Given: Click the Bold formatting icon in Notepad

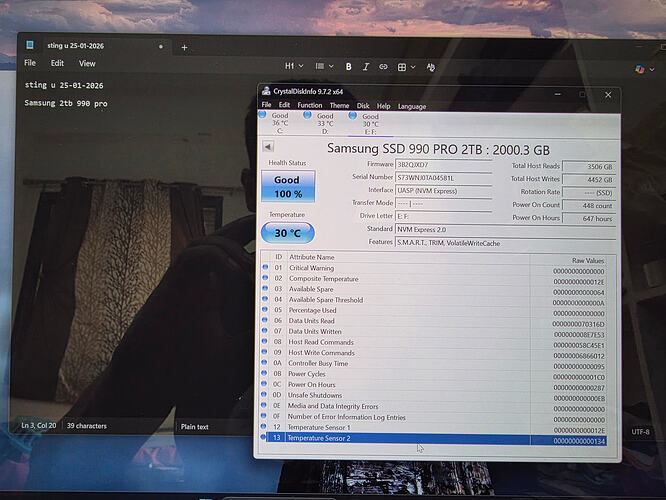Looking at the screenshot, I should pos(349,66).
